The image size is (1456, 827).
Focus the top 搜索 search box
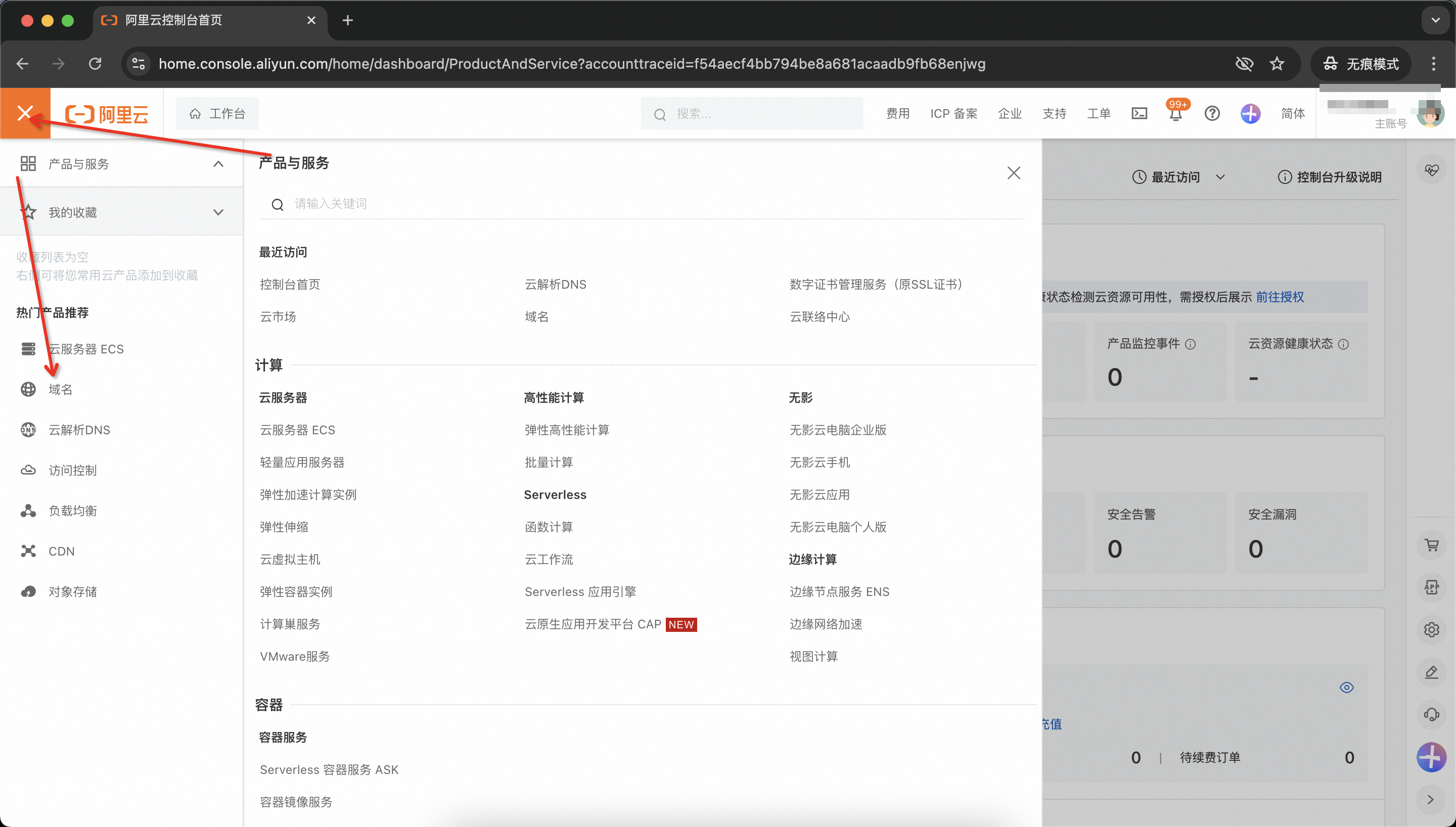[752, 114]
